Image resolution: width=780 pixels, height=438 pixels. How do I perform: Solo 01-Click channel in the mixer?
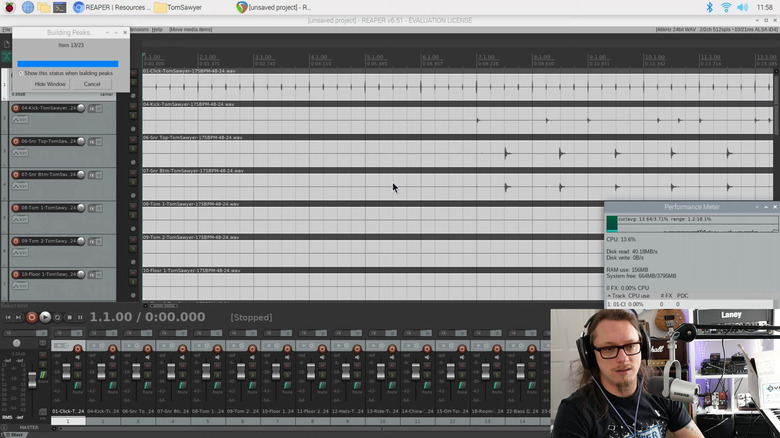78,374
